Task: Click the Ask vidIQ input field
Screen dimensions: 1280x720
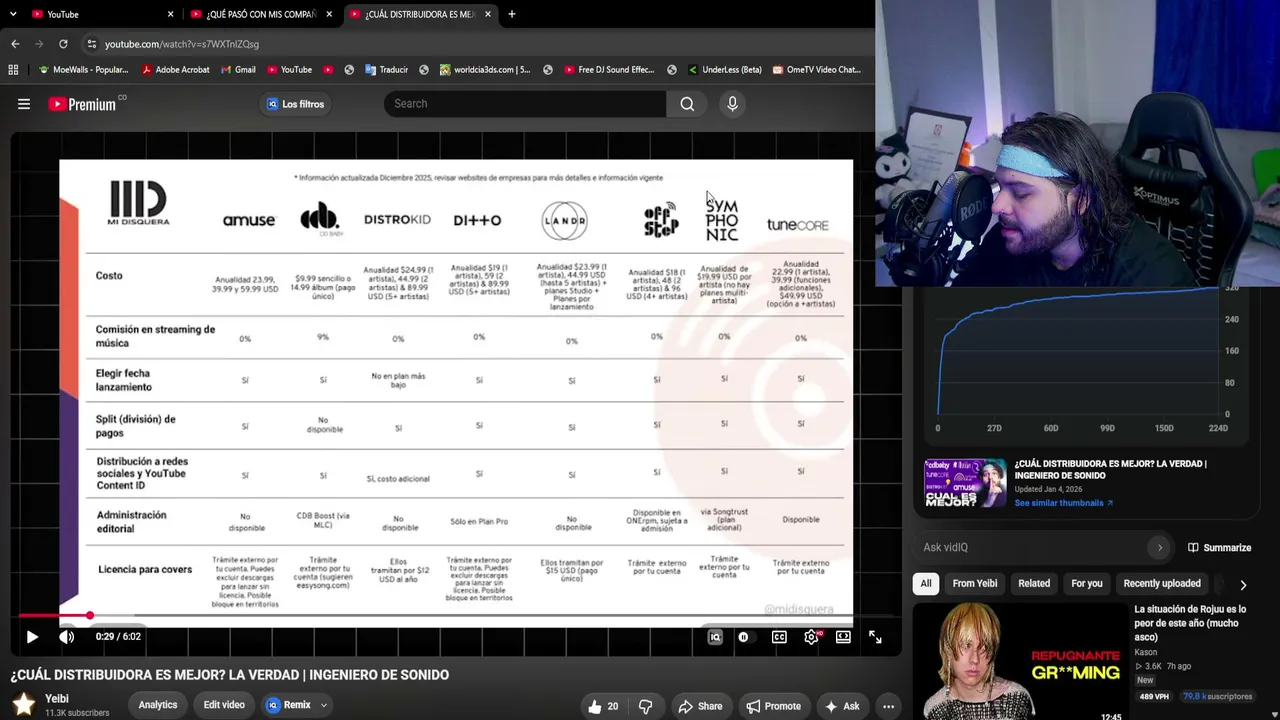Action: (x=1035, y=547)
